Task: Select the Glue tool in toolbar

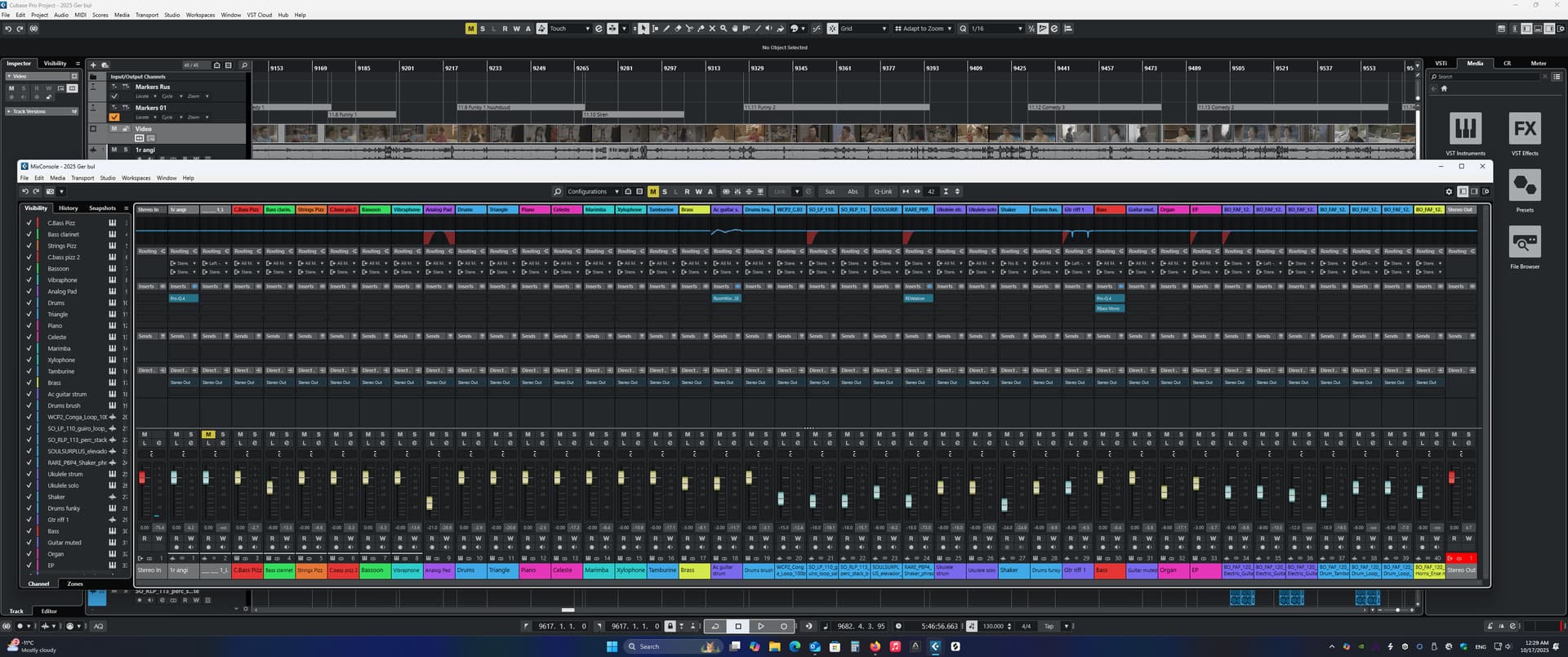Action: click(700, 29)
